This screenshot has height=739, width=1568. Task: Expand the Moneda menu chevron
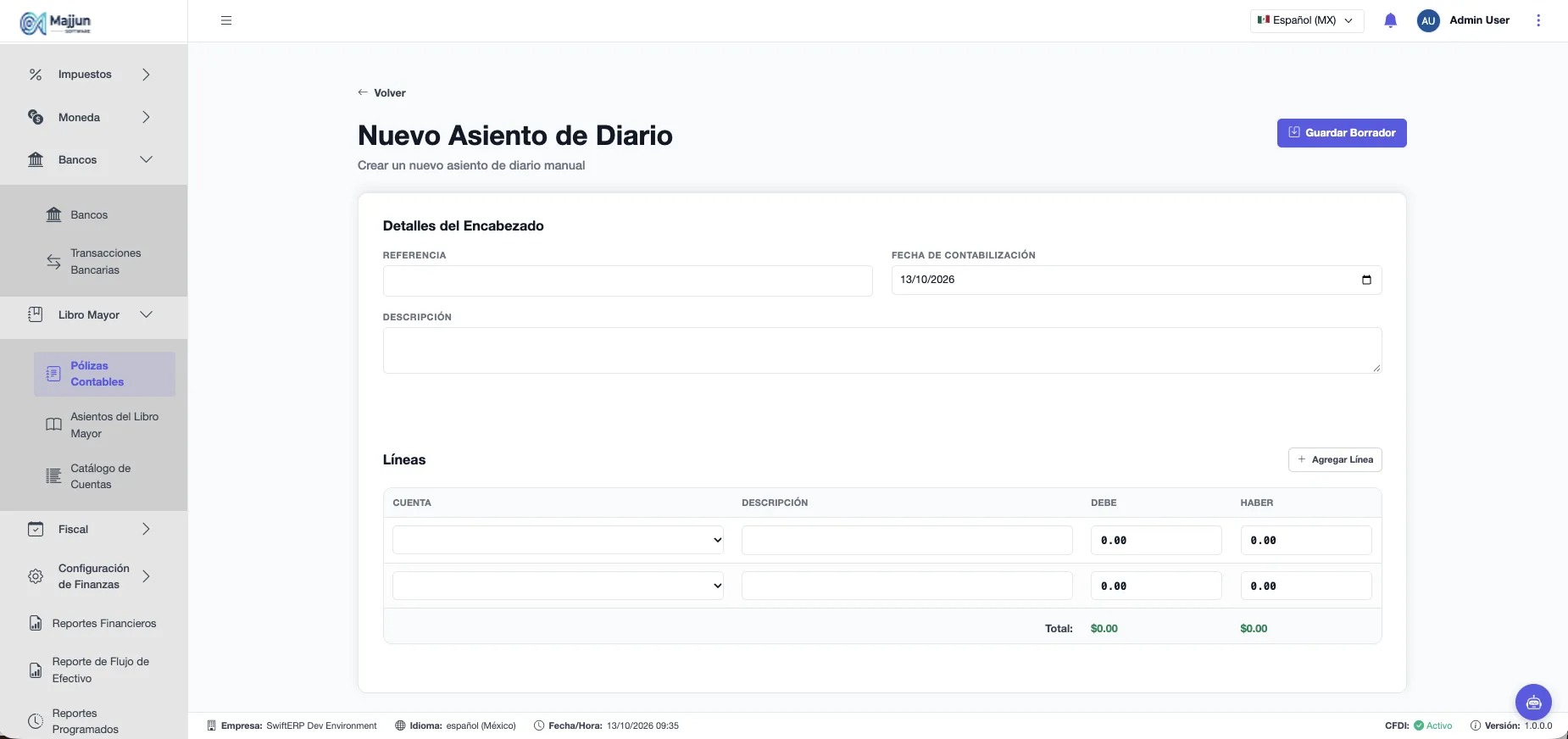[146, 117]
